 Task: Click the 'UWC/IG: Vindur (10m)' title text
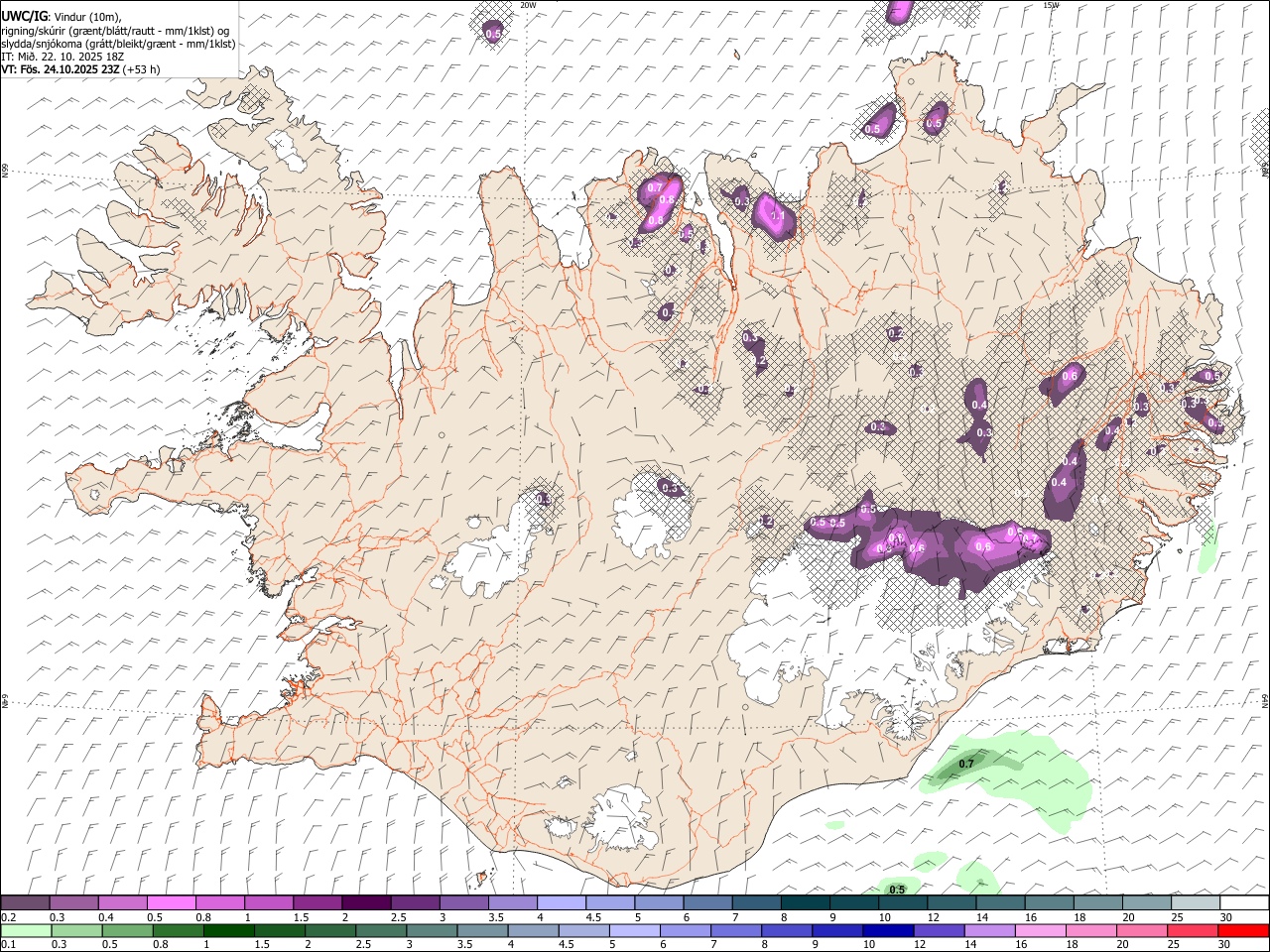[62, 17]
